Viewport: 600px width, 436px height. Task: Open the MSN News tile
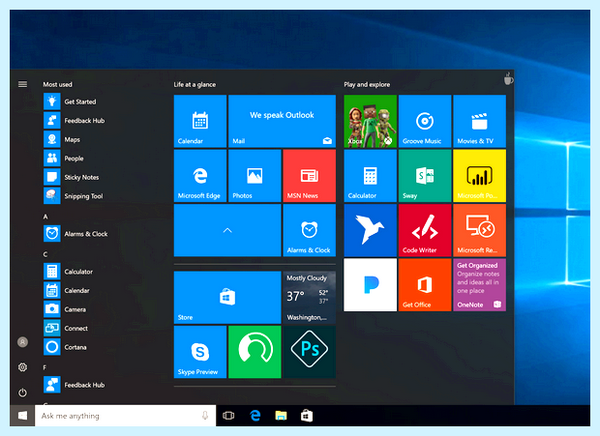tap(310, 176)
